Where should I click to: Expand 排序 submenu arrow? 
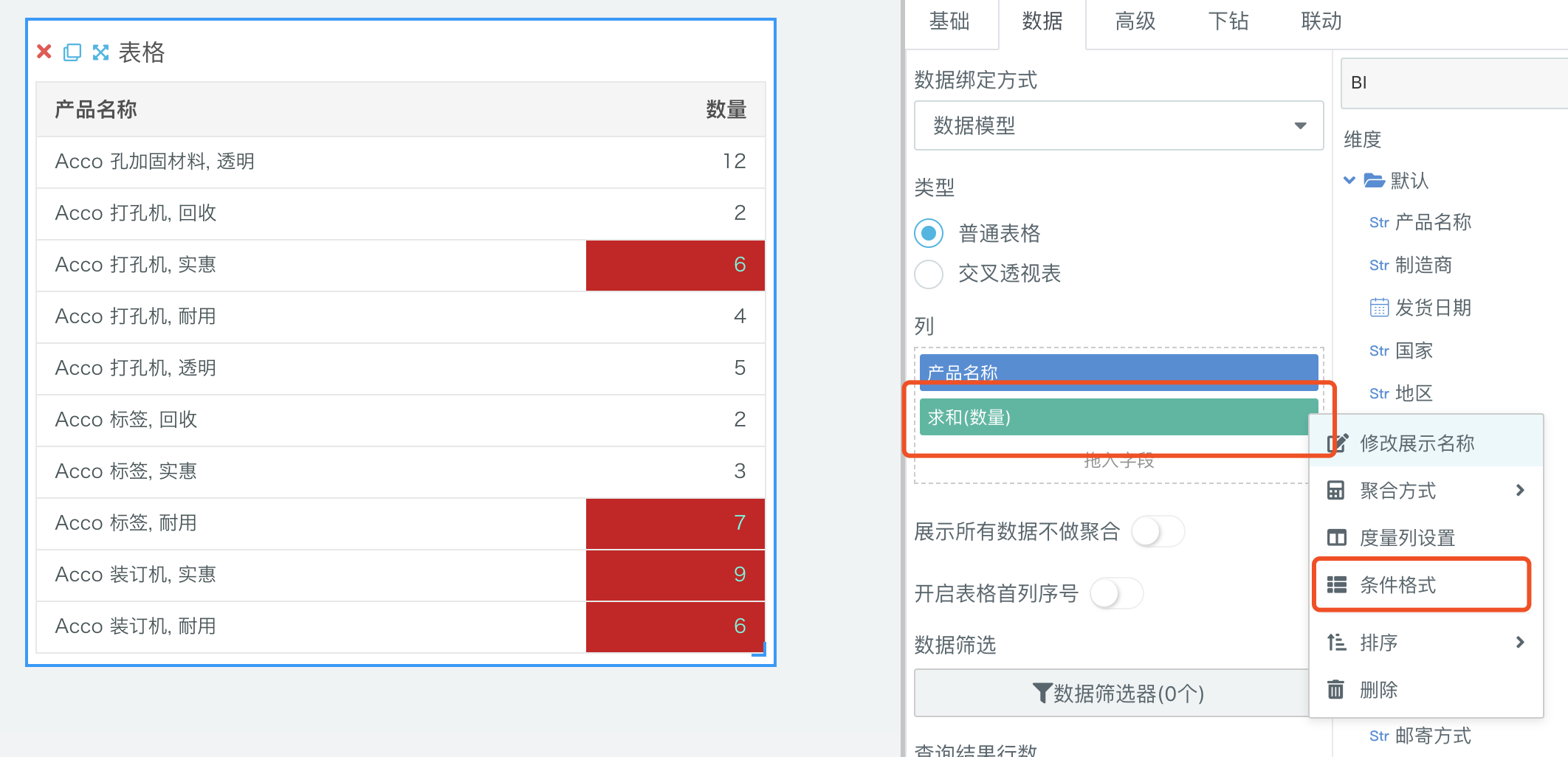point(1520,643)
